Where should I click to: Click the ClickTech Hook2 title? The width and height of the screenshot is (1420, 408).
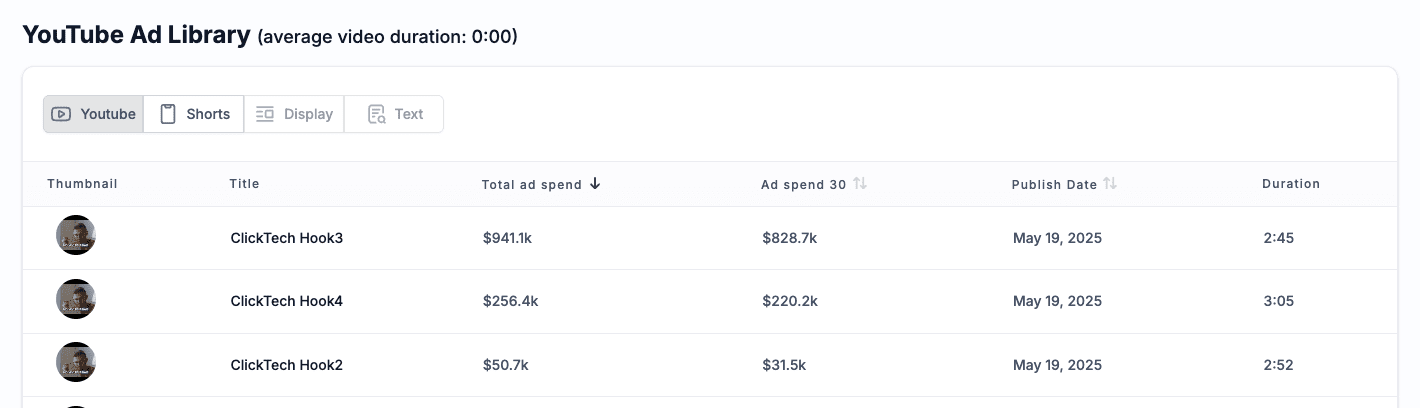[287, 365]
